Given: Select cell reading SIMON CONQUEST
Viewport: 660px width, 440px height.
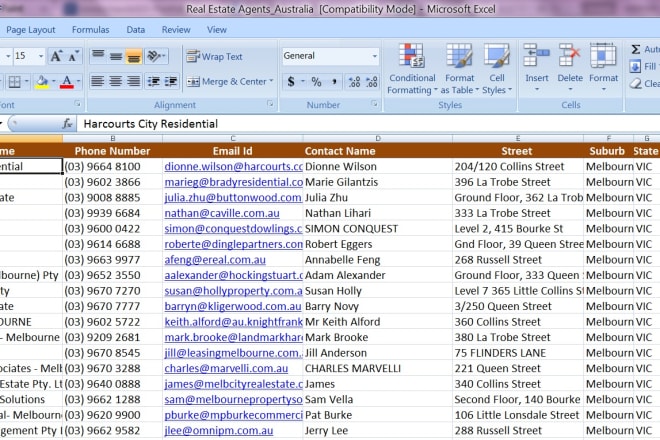Looking at the screenshot, I should point(378,229).
